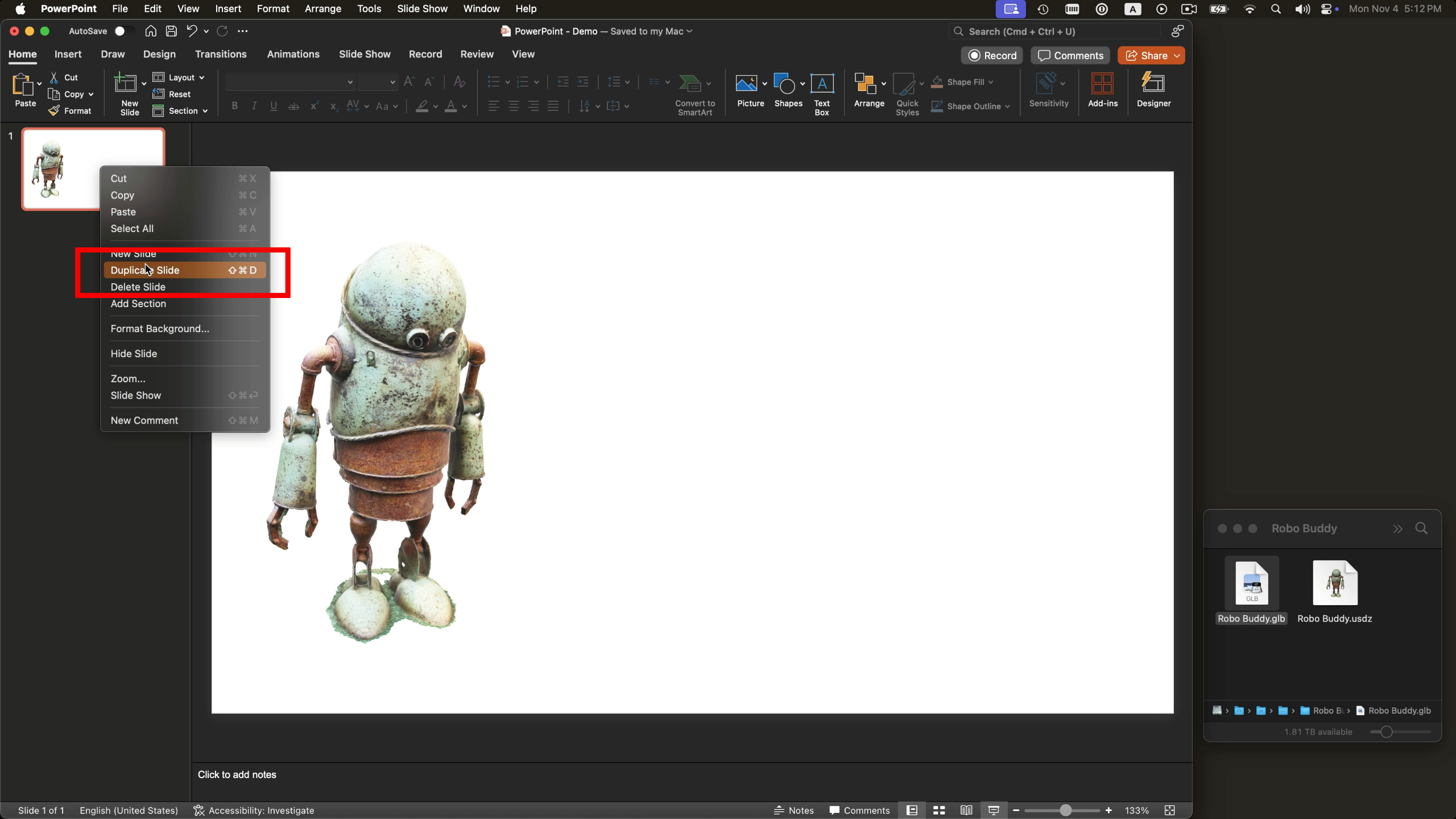Screen dimensions: 1456x819
Task: Click the Save icon in title bar
Action: coord(171,31)
